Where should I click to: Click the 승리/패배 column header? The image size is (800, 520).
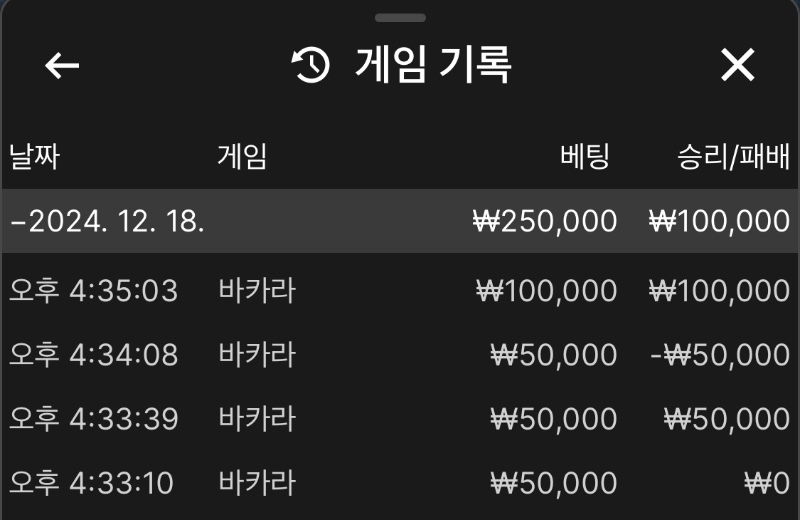(734, 156)
